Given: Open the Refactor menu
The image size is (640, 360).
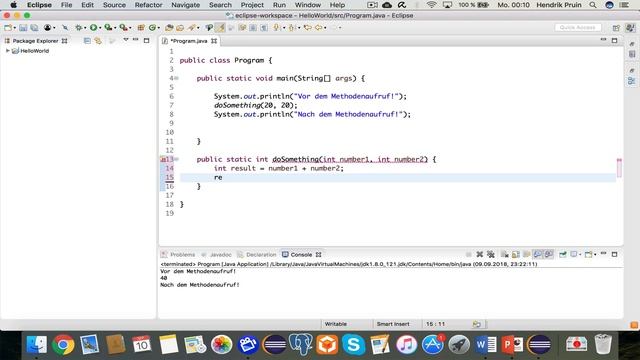Looking at the screenshot, I should point(149,5).
